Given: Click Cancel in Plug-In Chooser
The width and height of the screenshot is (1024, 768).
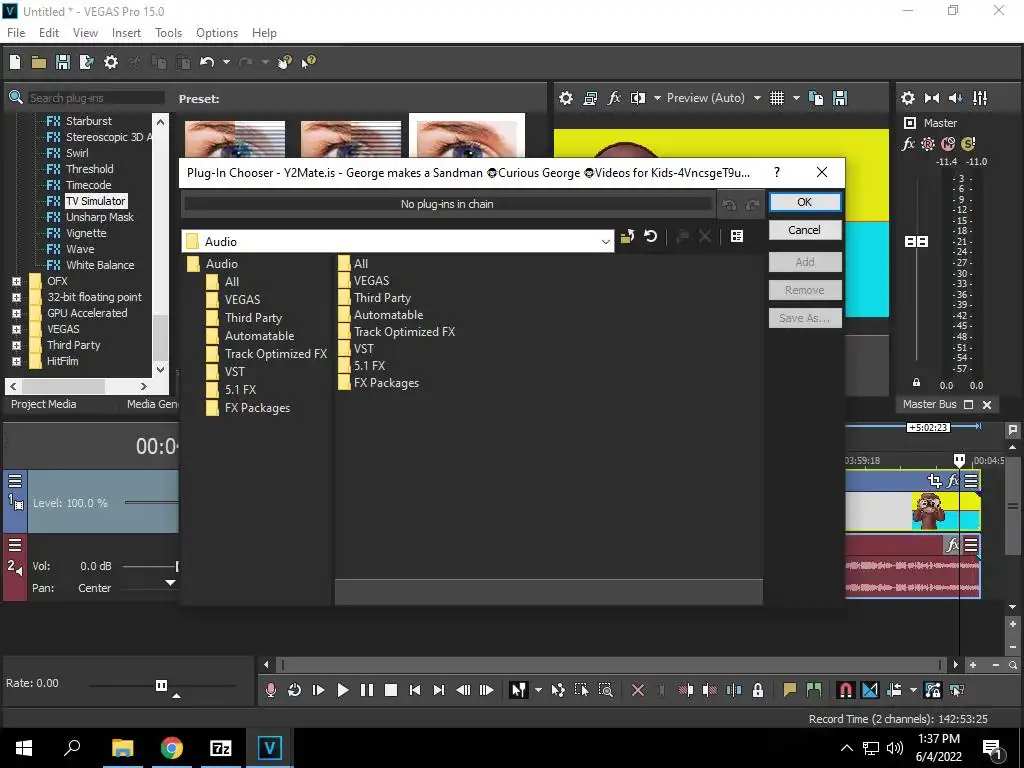Looking at the screenshot, I should point(805,230).
